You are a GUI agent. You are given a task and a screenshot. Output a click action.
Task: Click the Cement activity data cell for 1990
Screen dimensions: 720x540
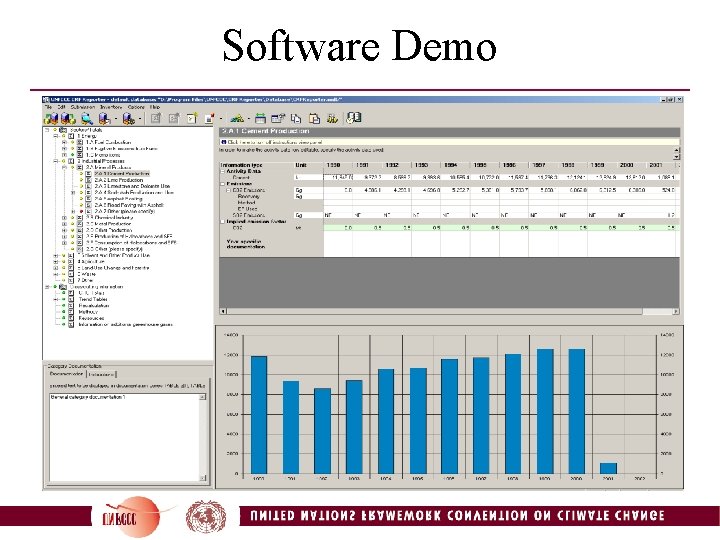point(338,177)
